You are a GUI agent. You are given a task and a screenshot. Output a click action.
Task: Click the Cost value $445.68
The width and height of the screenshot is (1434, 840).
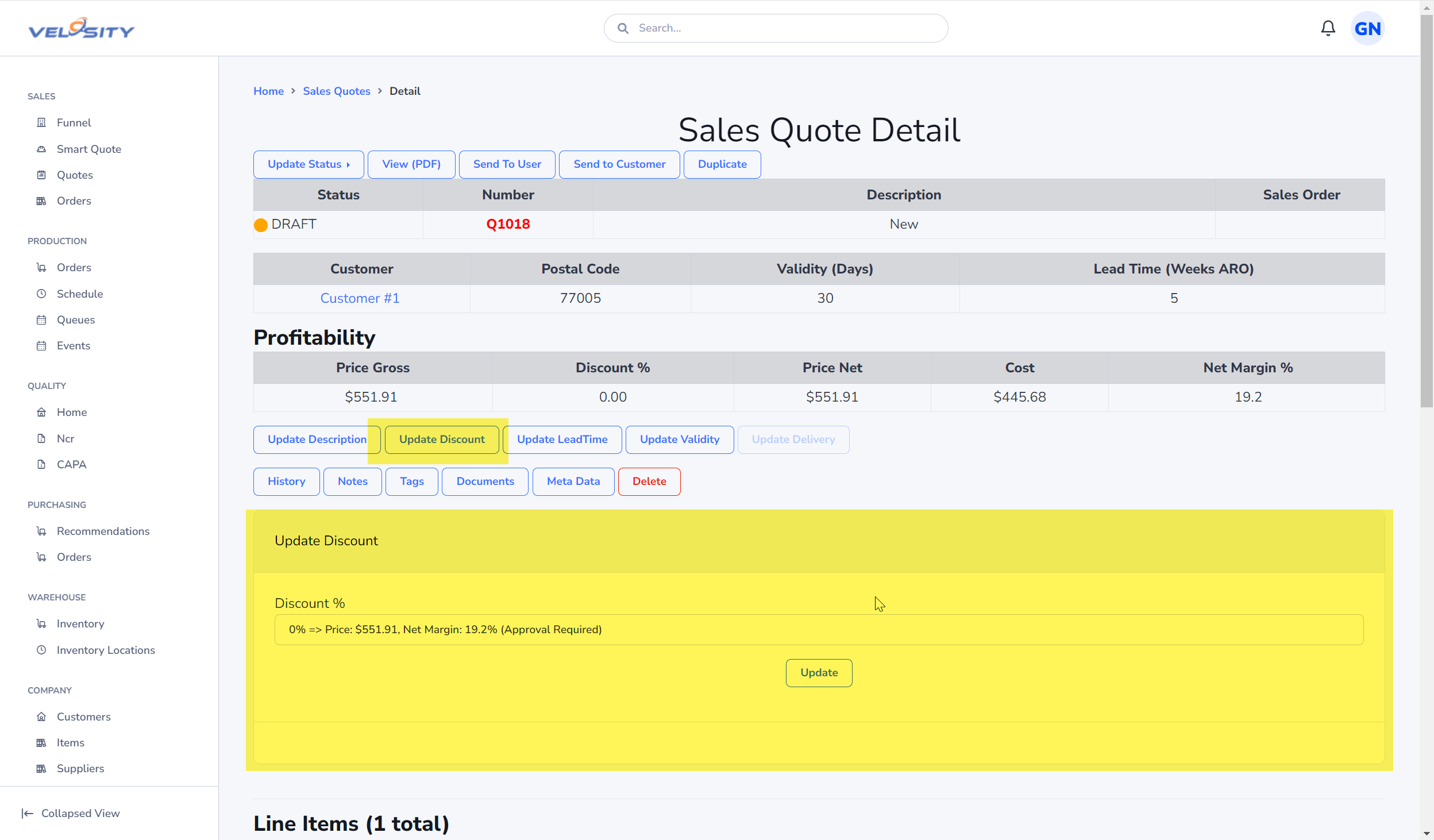tap(1019, 397)
